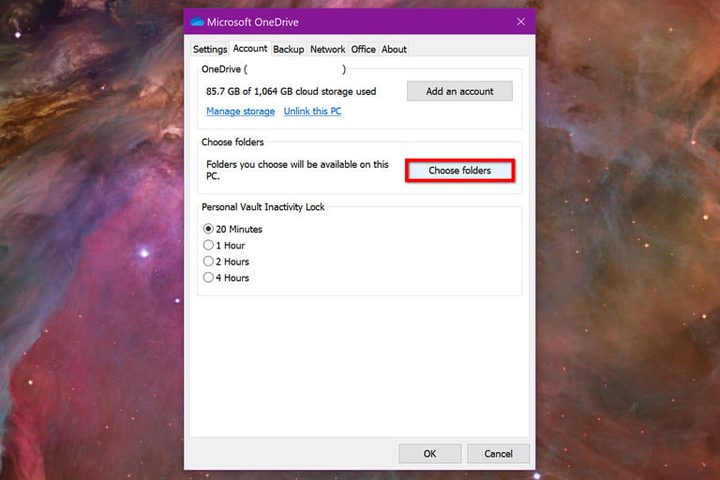Click the Personal Vault Inactivity Lock label
720x480 pixels.
point(263,207)
